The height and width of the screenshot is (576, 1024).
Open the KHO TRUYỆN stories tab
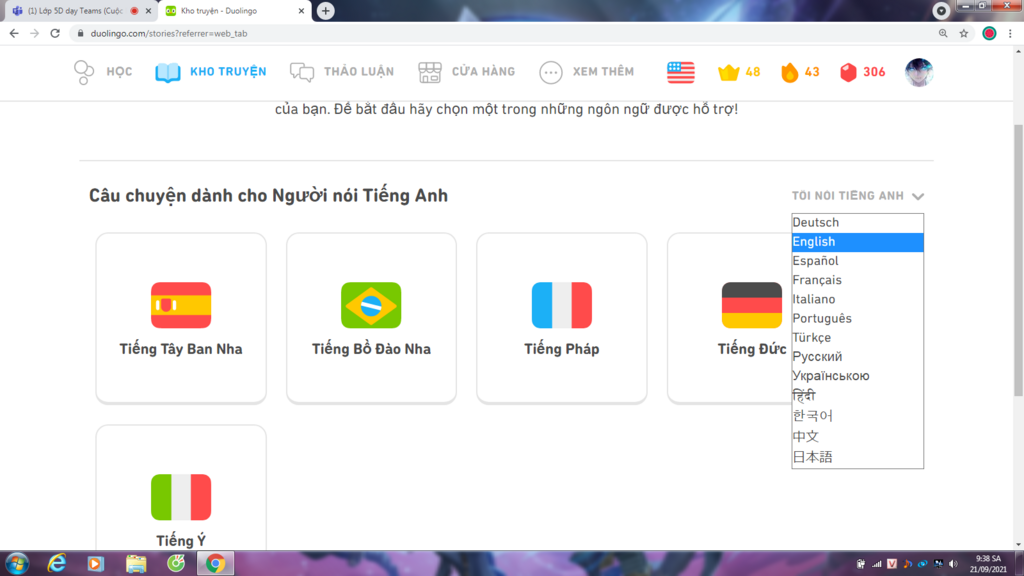(211, 72)
